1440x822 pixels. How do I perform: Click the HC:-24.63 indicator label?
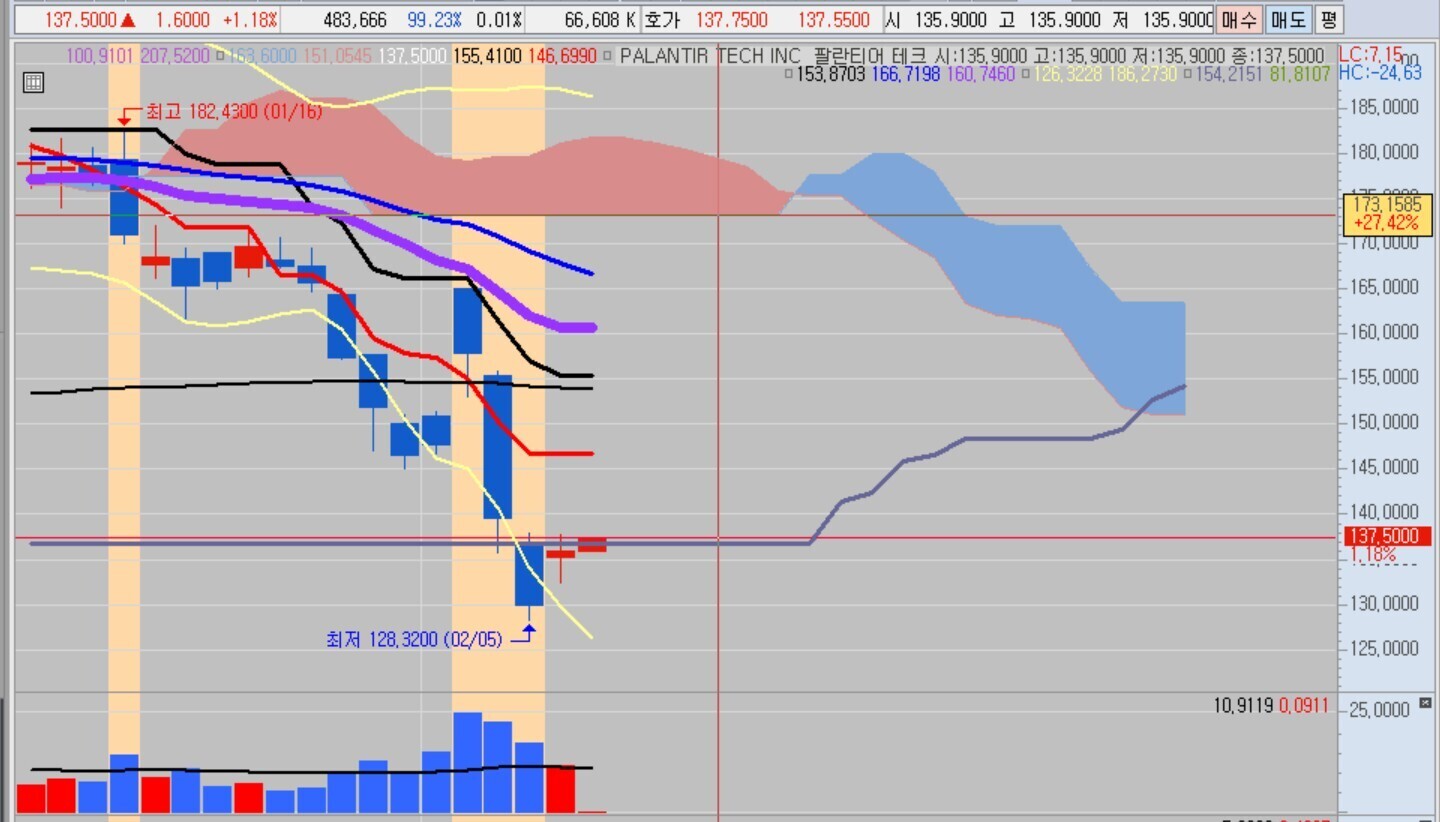pyautogui.click(x=1380, y=72)
